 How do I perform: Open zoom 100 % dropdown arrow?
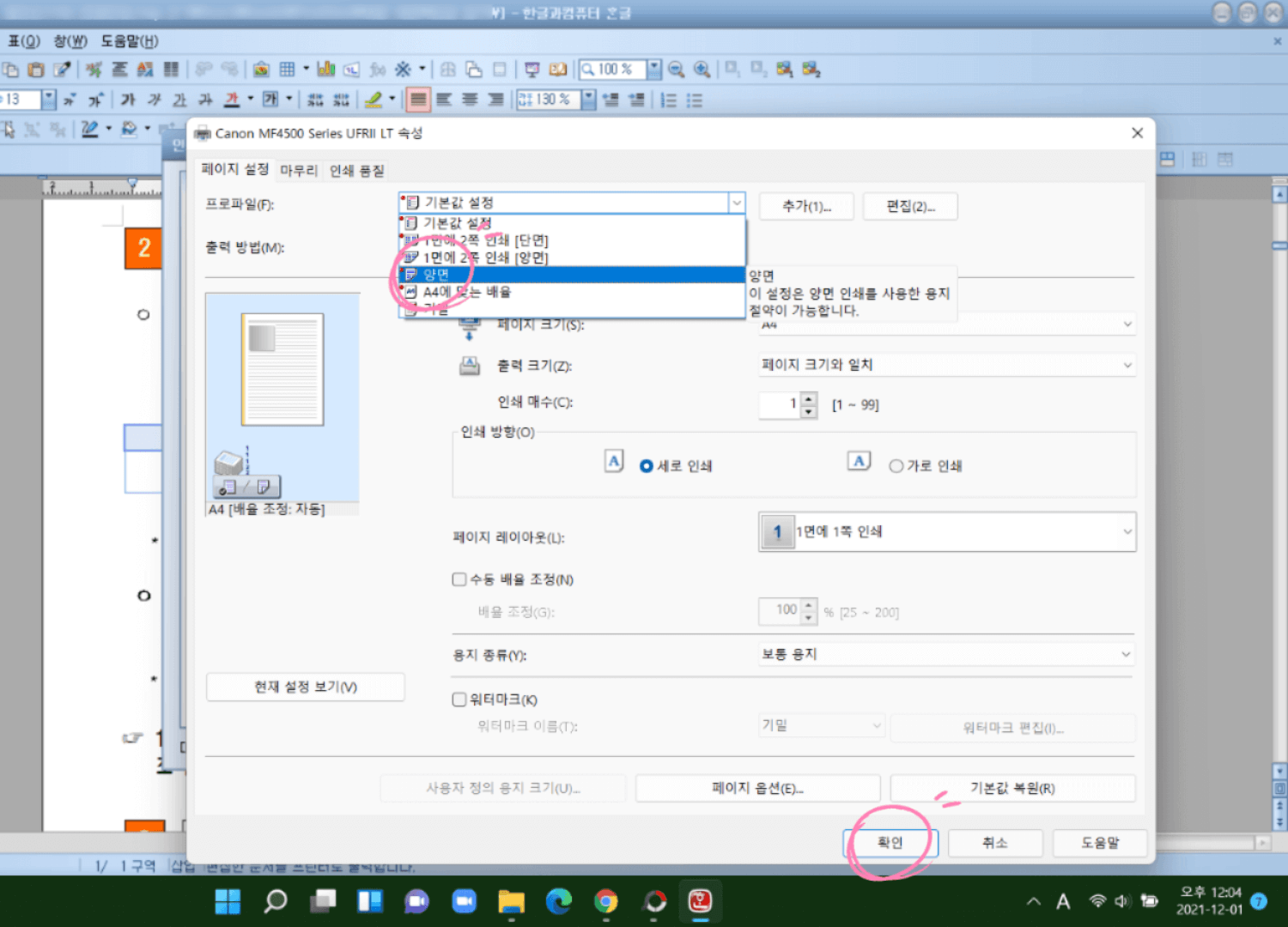pos(654,70)
